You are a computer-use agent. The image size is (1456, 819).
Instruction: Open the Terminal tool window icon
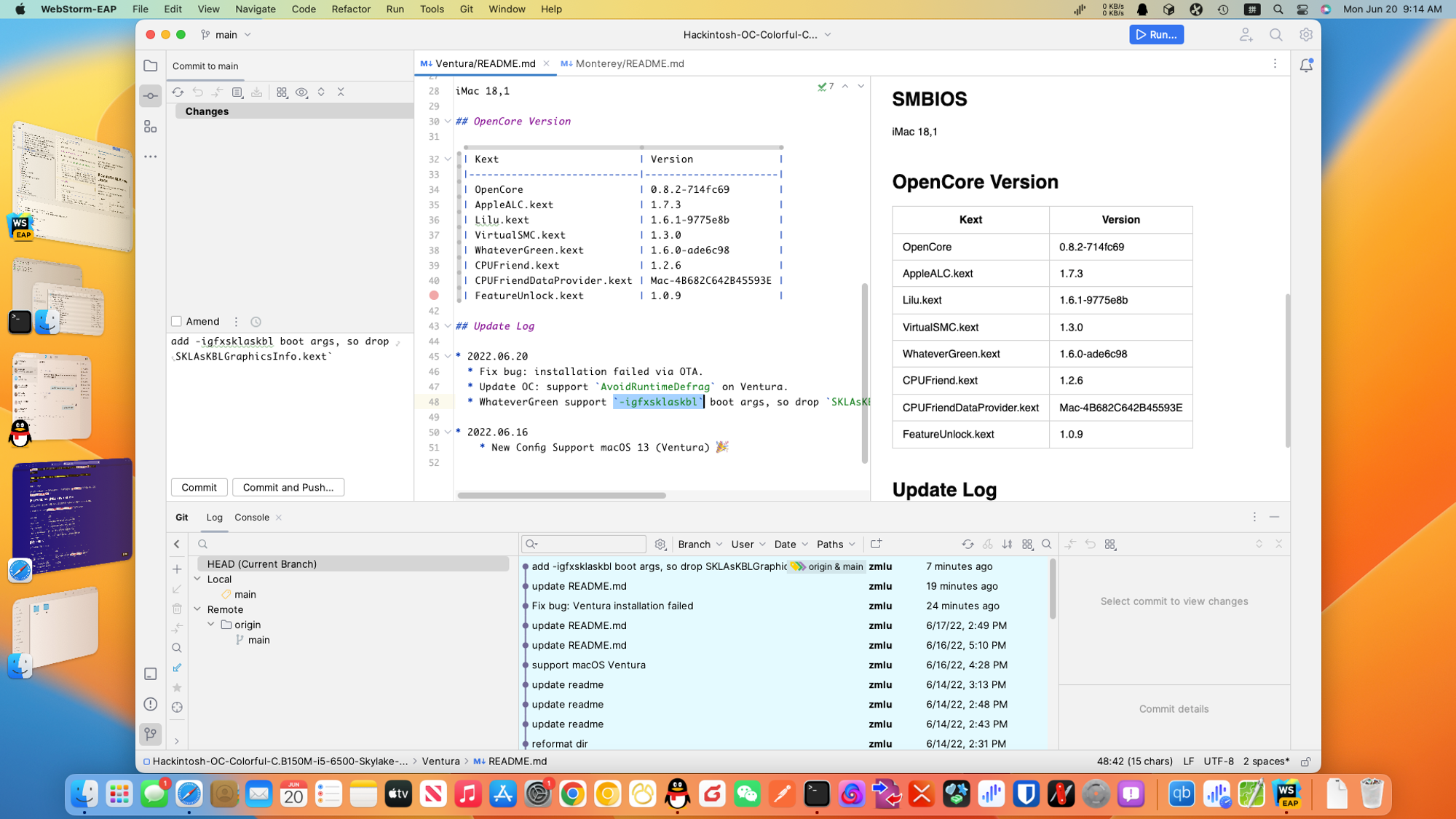[x=151, y=674]
